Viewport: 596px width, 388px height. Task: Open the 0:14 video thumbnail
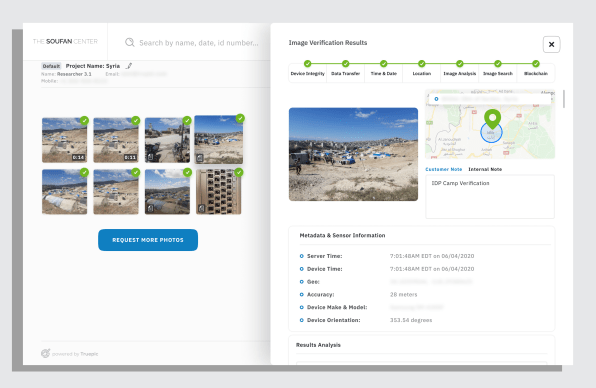click(x=64, y=140)
